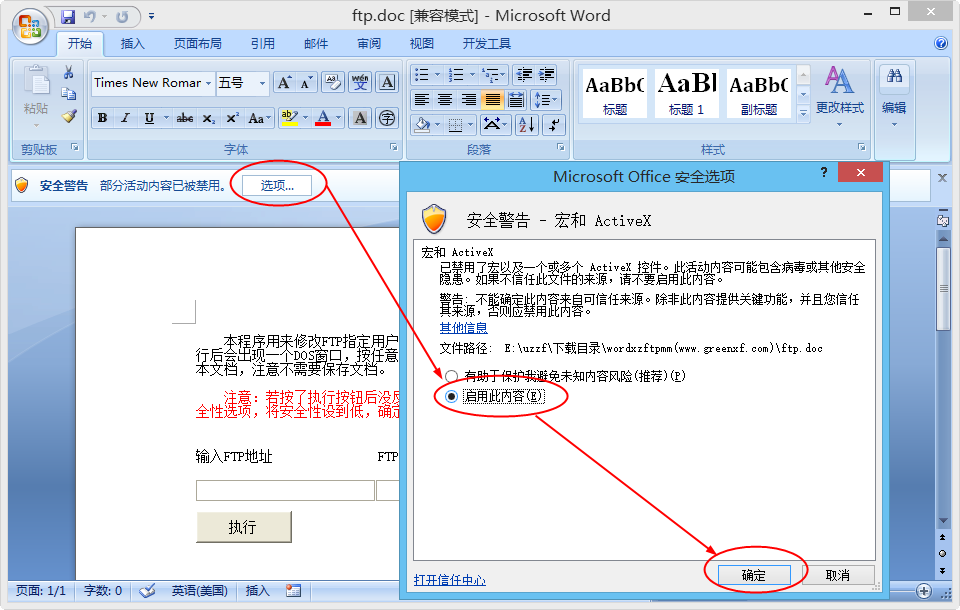Expand the 五号 font size dropdown
Image resolution: width=960 pixels, height=610 pixels.
pyautogui.click(x=262, y=83)
